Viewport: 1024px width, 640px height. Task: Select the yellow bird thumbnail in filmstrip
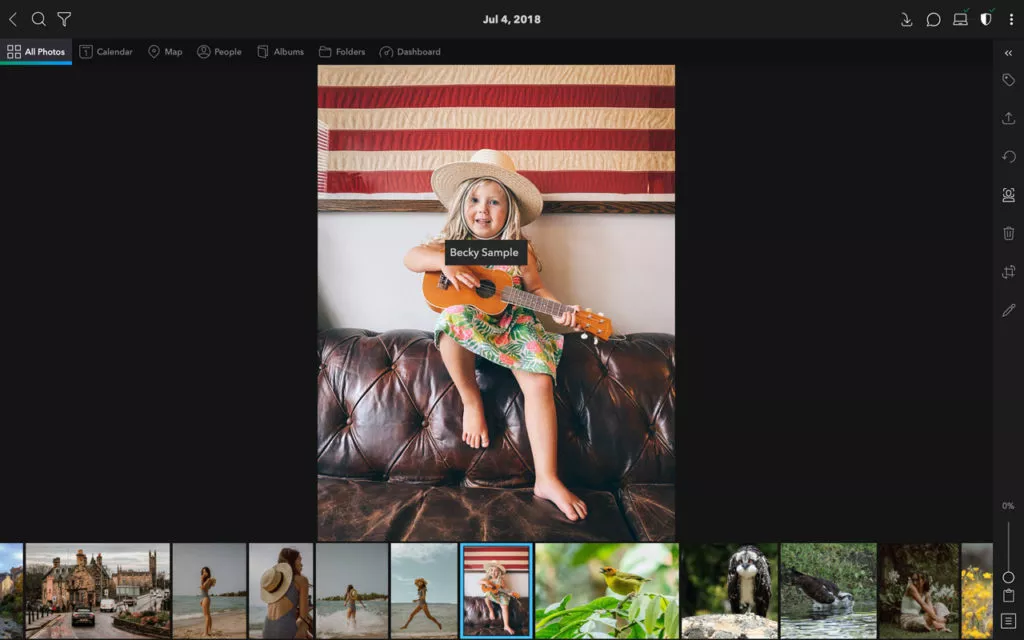(606, 590)
